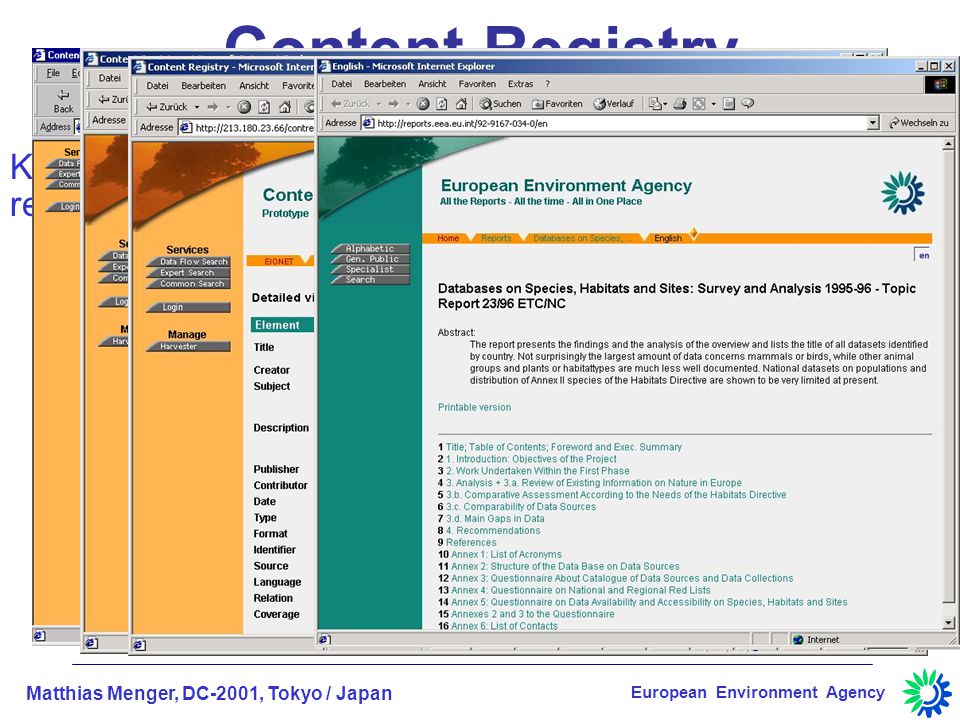Click the en language indicator
960x720 pixels.
[923, 255]
